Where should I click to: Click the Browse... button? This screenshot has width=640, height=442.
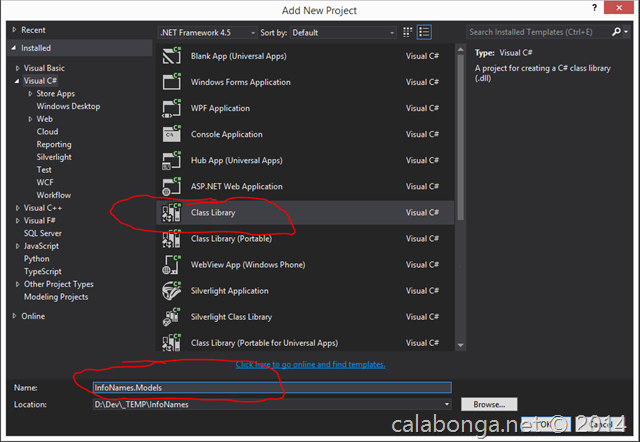click(x=489, y=404)
